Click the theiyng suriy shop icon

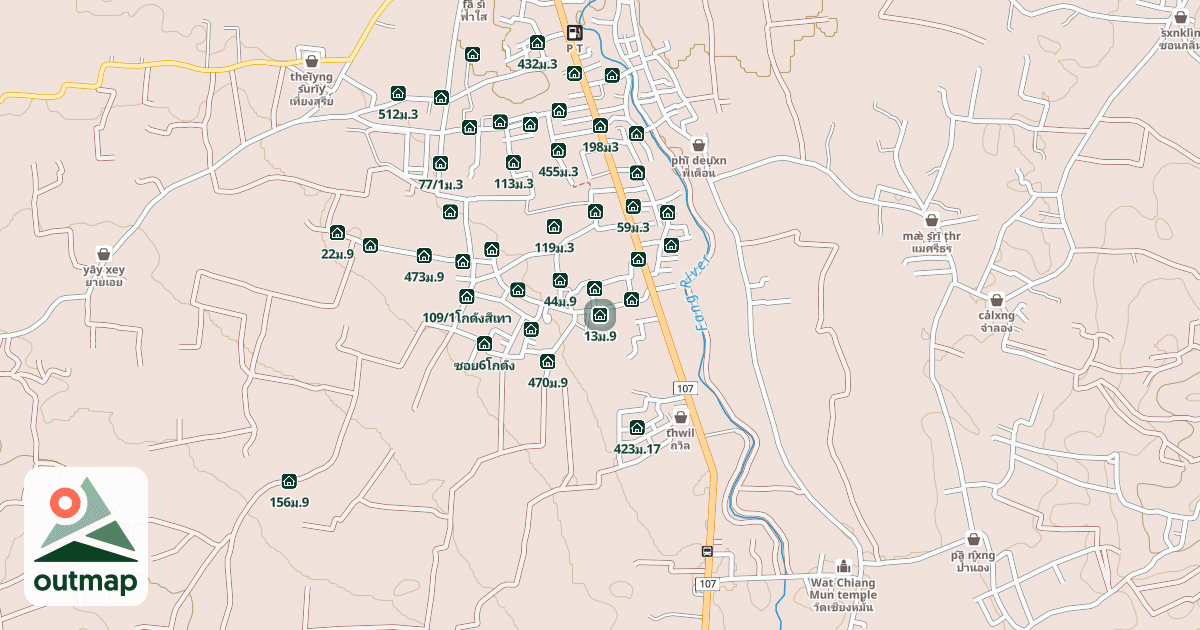tap(311, 60)
